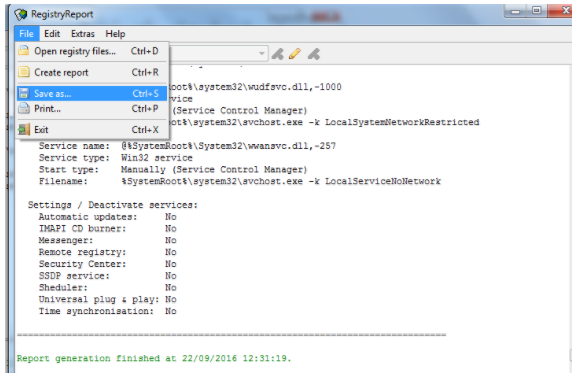The image size is (579, 379).
Task: Click the 'Service type: Win32 service' line
Action: [116, 158]
